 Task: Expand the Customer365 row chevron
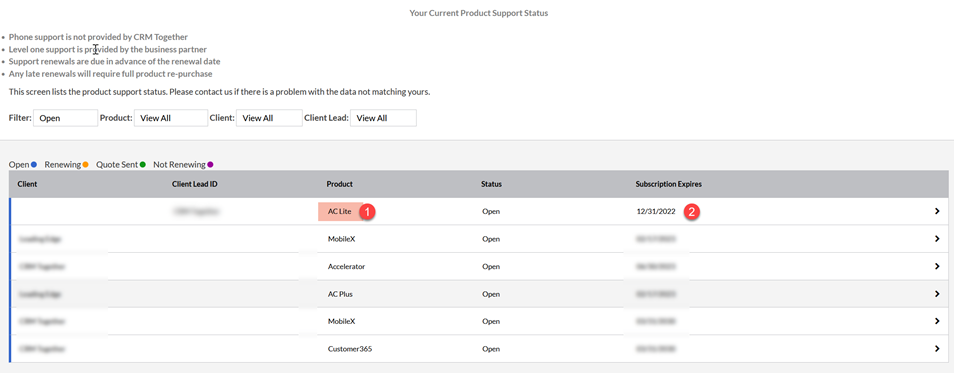(x=937, y=349)
